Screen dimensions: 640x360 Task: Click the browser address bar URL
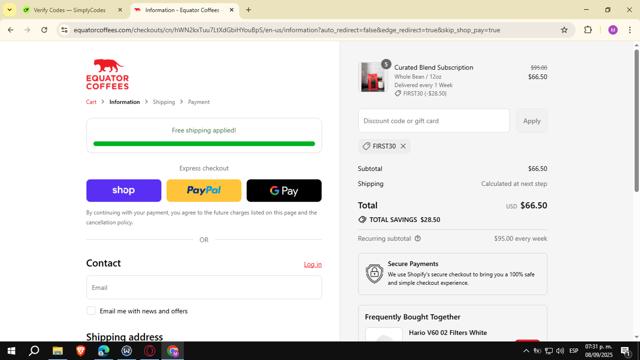[x=287, y=30]
